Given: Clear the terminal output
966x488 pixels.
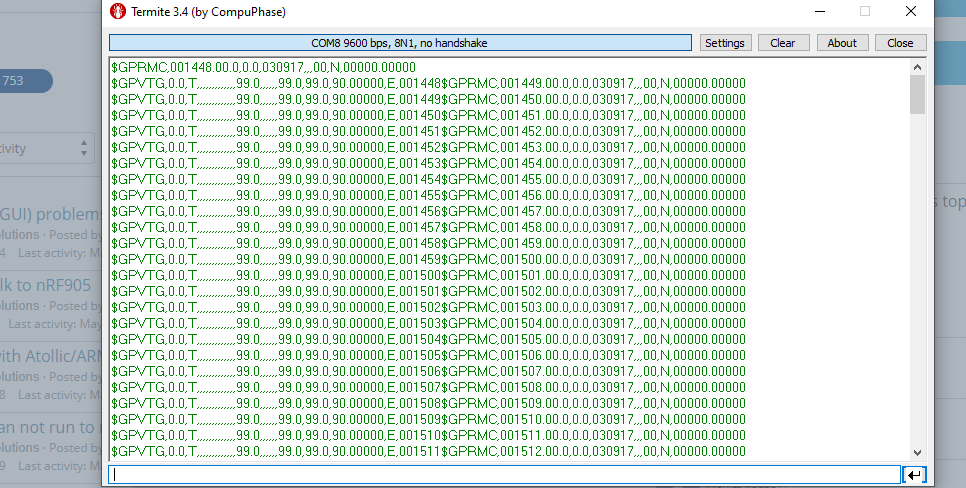Looking at the screenshot, I should point(782,43).
